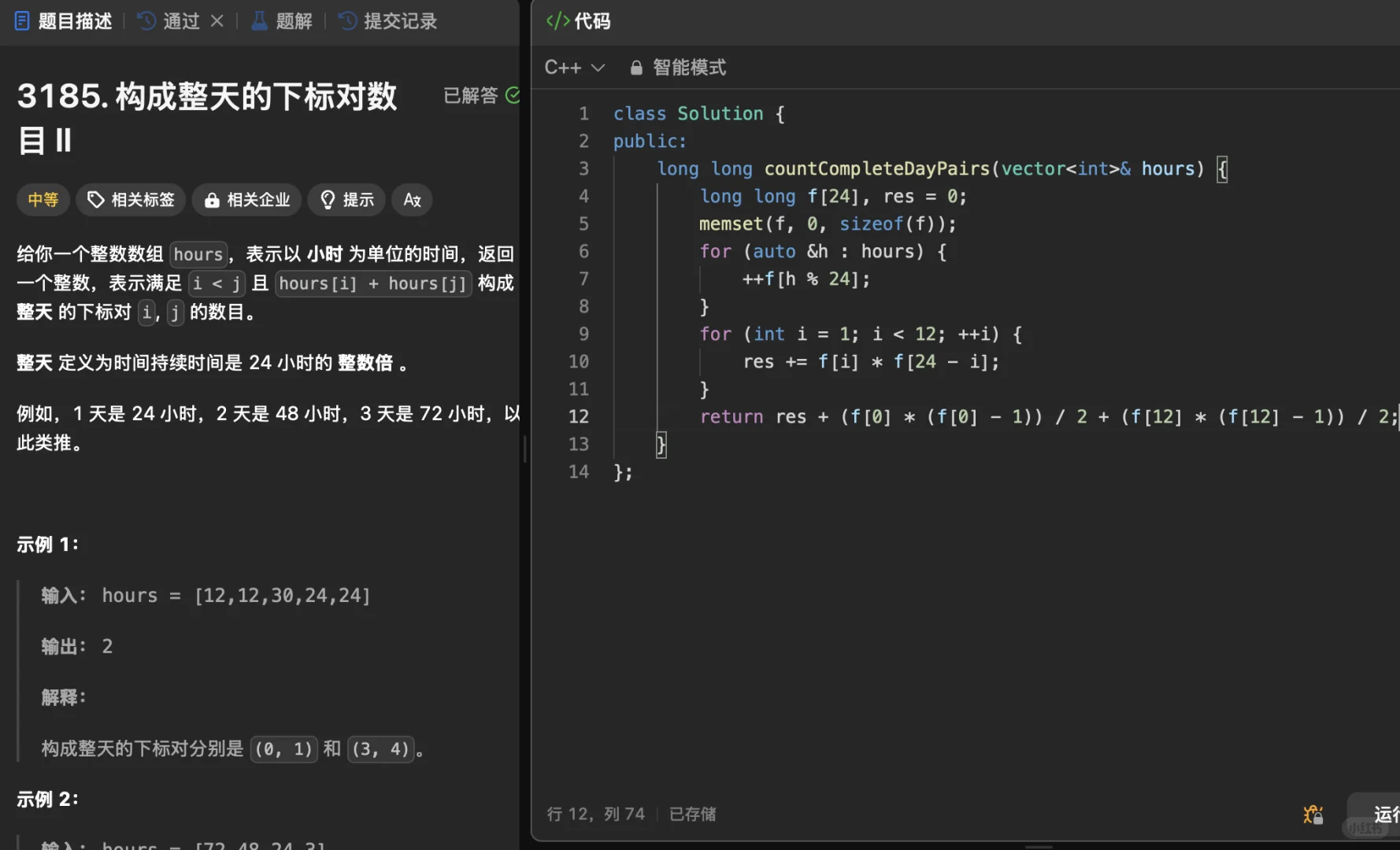This screenshot has width=1400, height=850.
Task: Click the 示例 2 heading
Action: [48, 800]
